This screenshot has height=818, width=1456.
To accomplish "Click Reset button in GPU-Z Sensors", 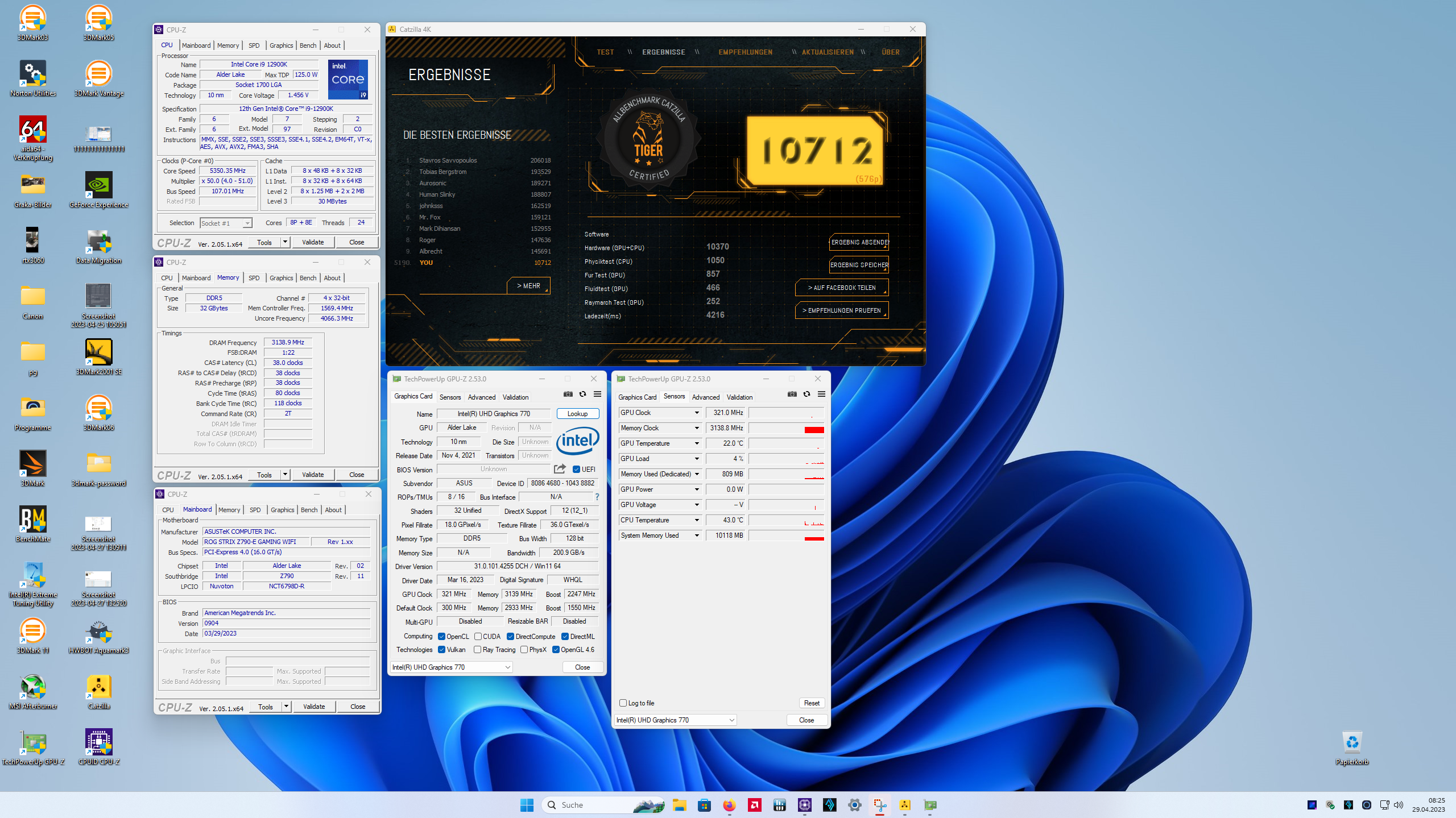I will (812, 703).
